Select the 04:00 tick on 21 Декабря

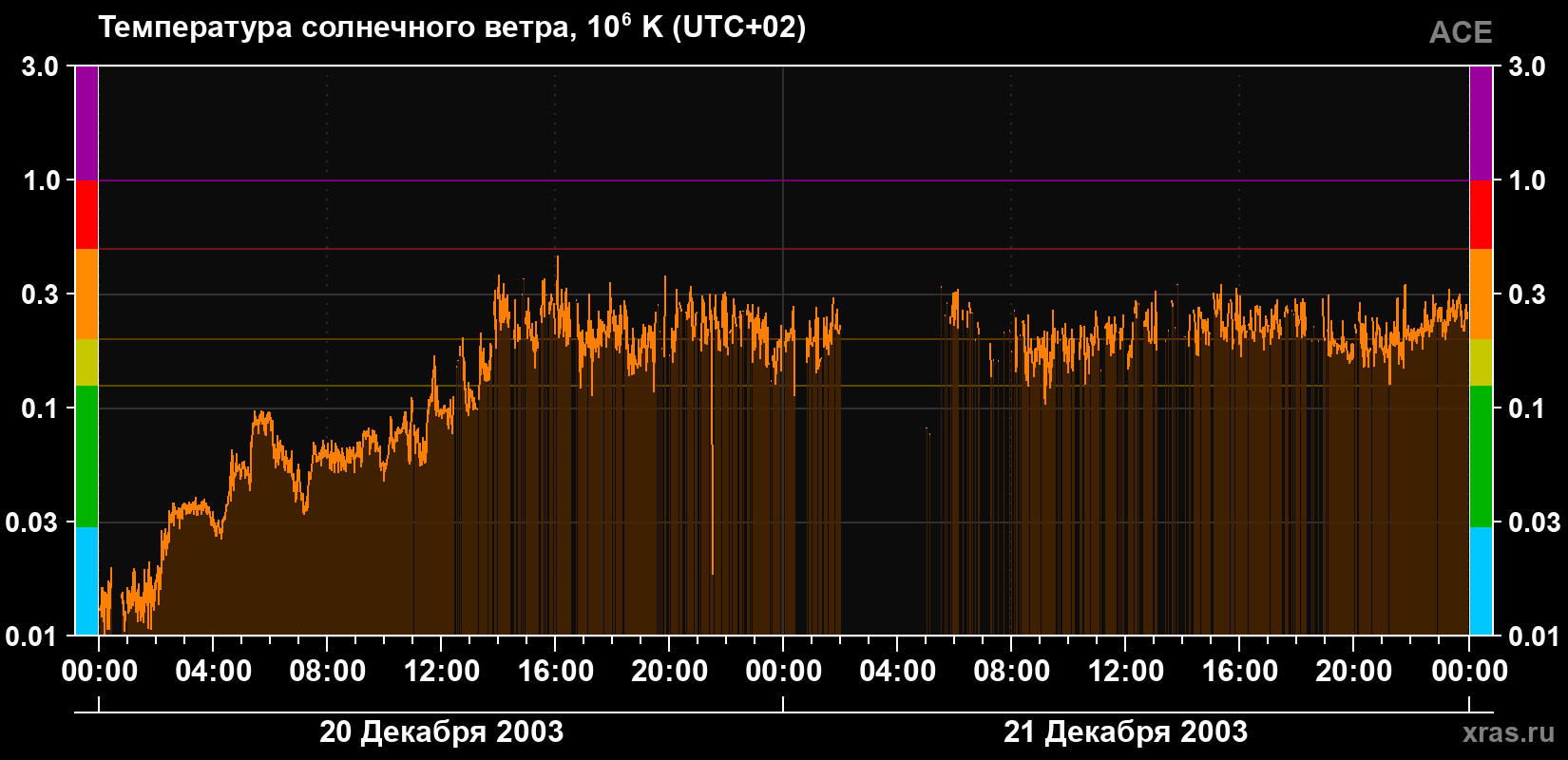point(897,672)
